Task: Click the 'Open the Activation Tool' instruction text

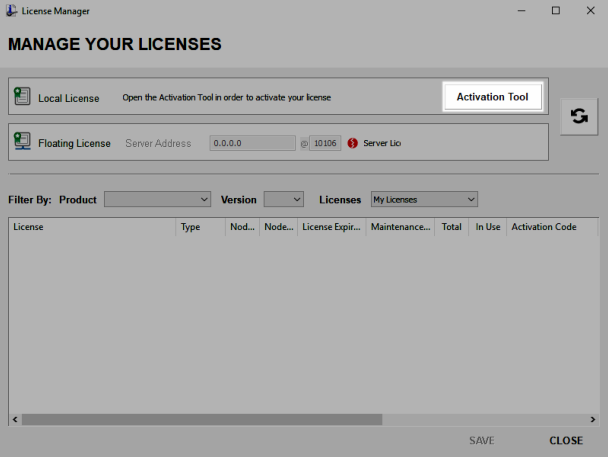Action: pyautogui.click(x=227, y=97)
